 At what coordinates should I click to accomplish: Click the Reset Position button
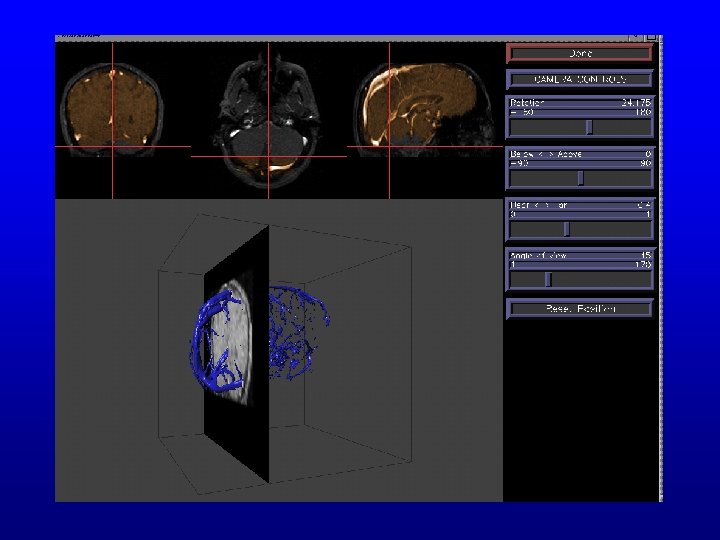tap(580, 309)
